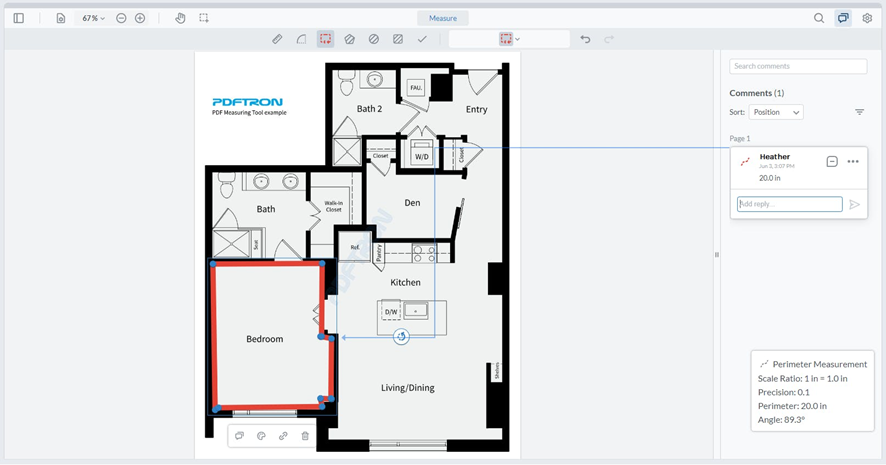
Task: Open the settings gear menu
Action: 867,18
